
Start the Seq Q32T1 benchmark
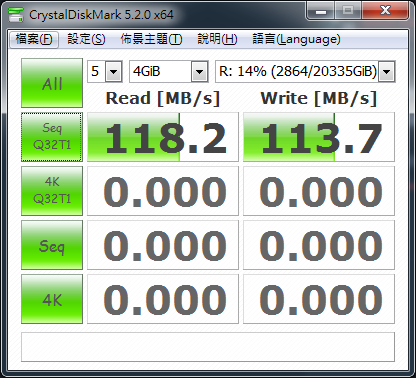tap(52, 137)
